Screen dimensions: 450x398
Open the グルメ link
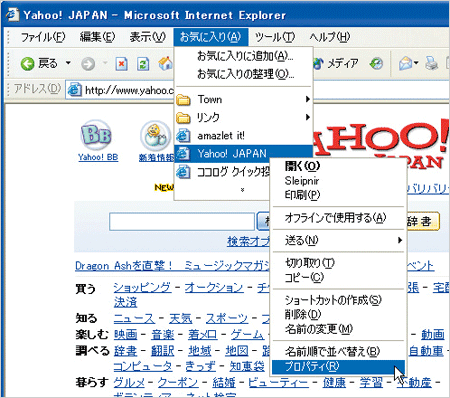coord(129,382)
